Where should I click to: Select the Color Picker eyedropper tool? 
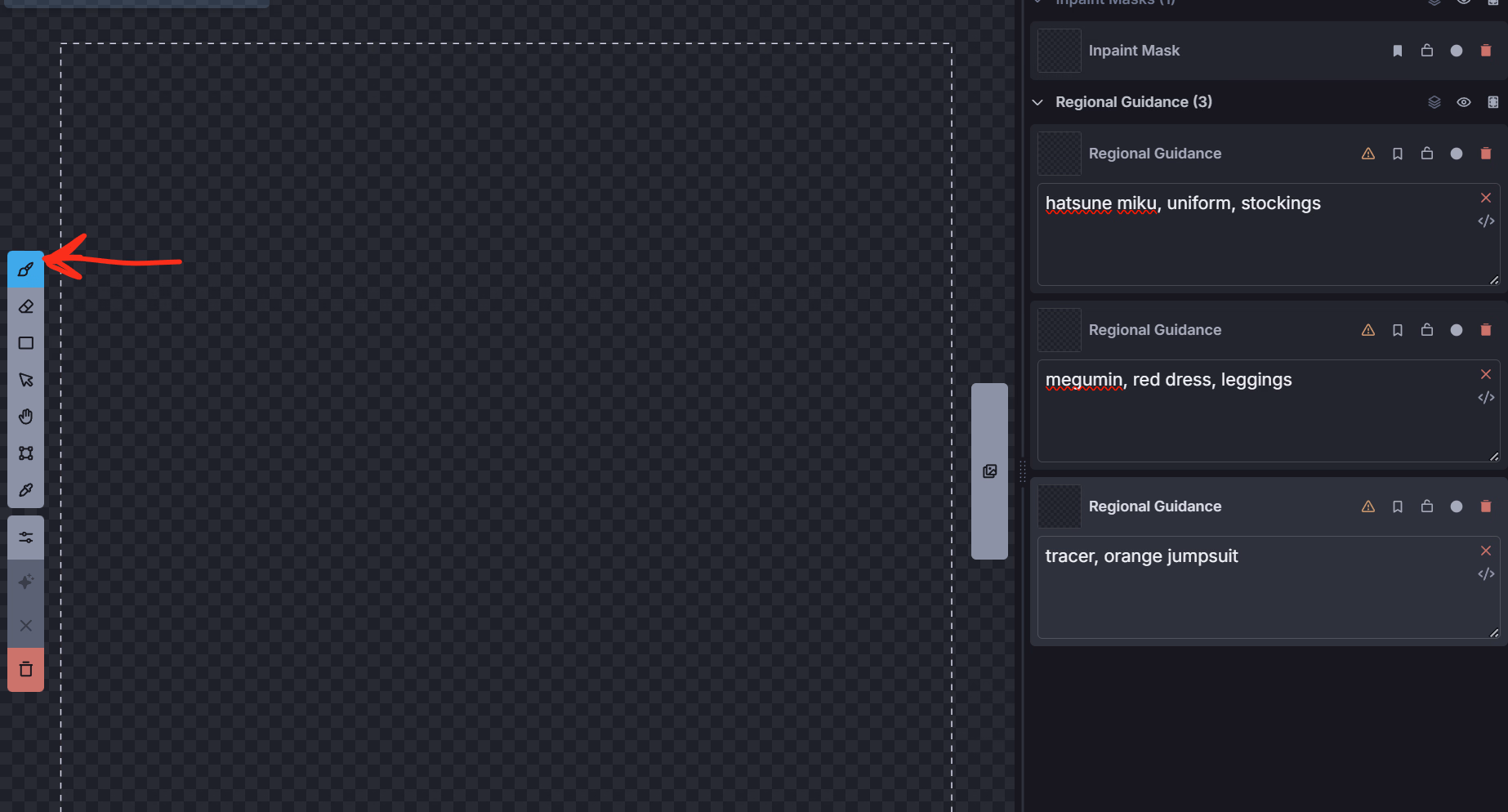[25, 490]
